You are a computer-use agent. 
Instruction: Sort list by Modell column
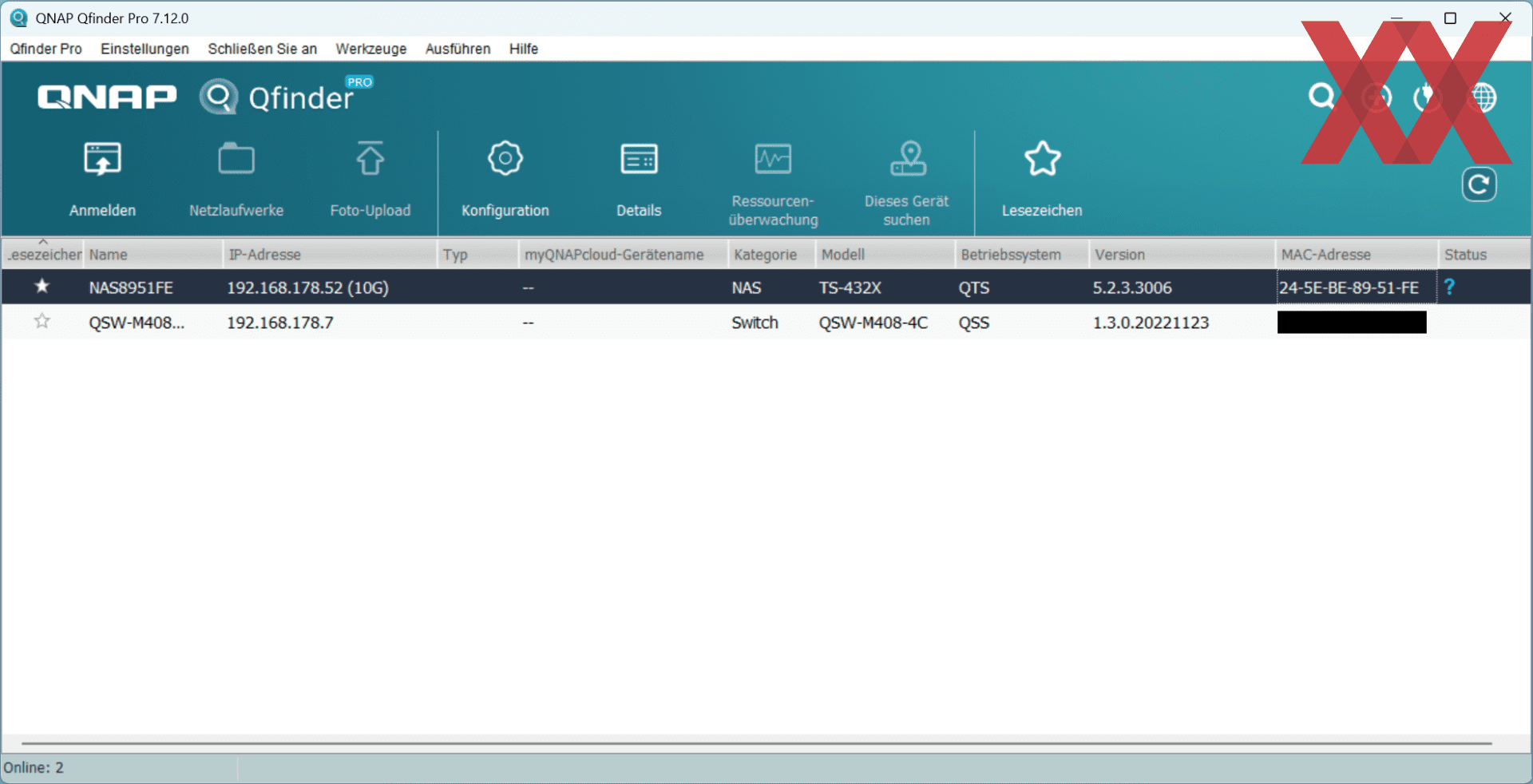[x=885, y=254]
